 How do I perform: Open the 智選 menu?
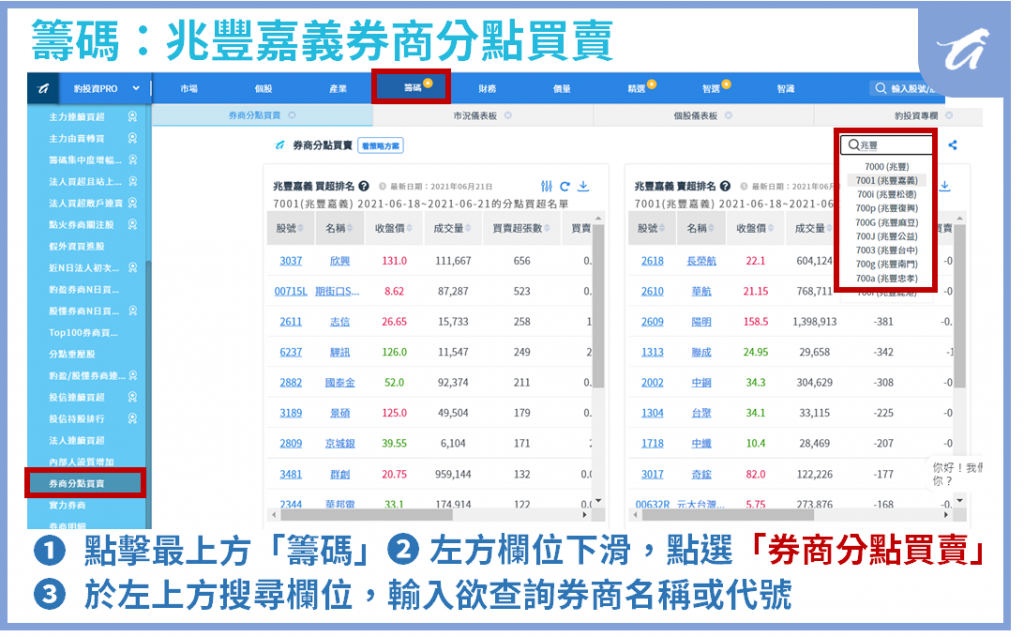click(x=711, y=88)
